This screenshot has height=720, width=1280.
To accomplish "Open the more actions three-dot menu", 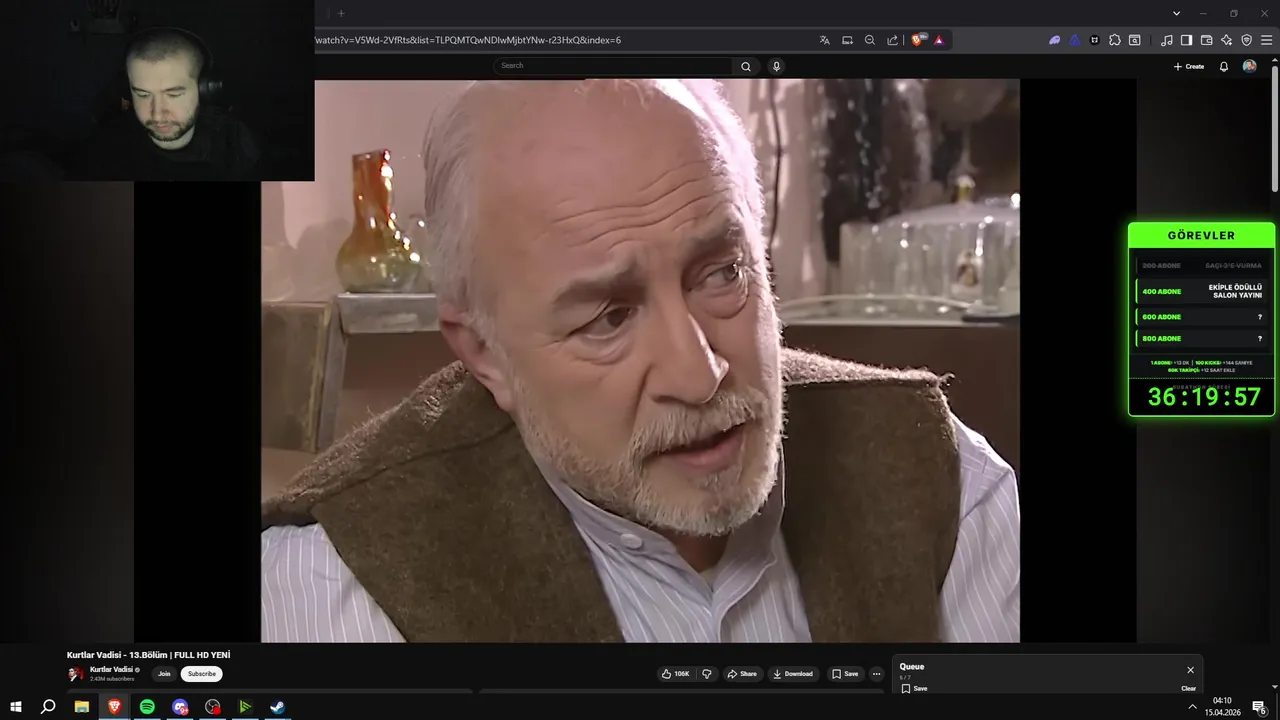I will [x=877, y=674].
